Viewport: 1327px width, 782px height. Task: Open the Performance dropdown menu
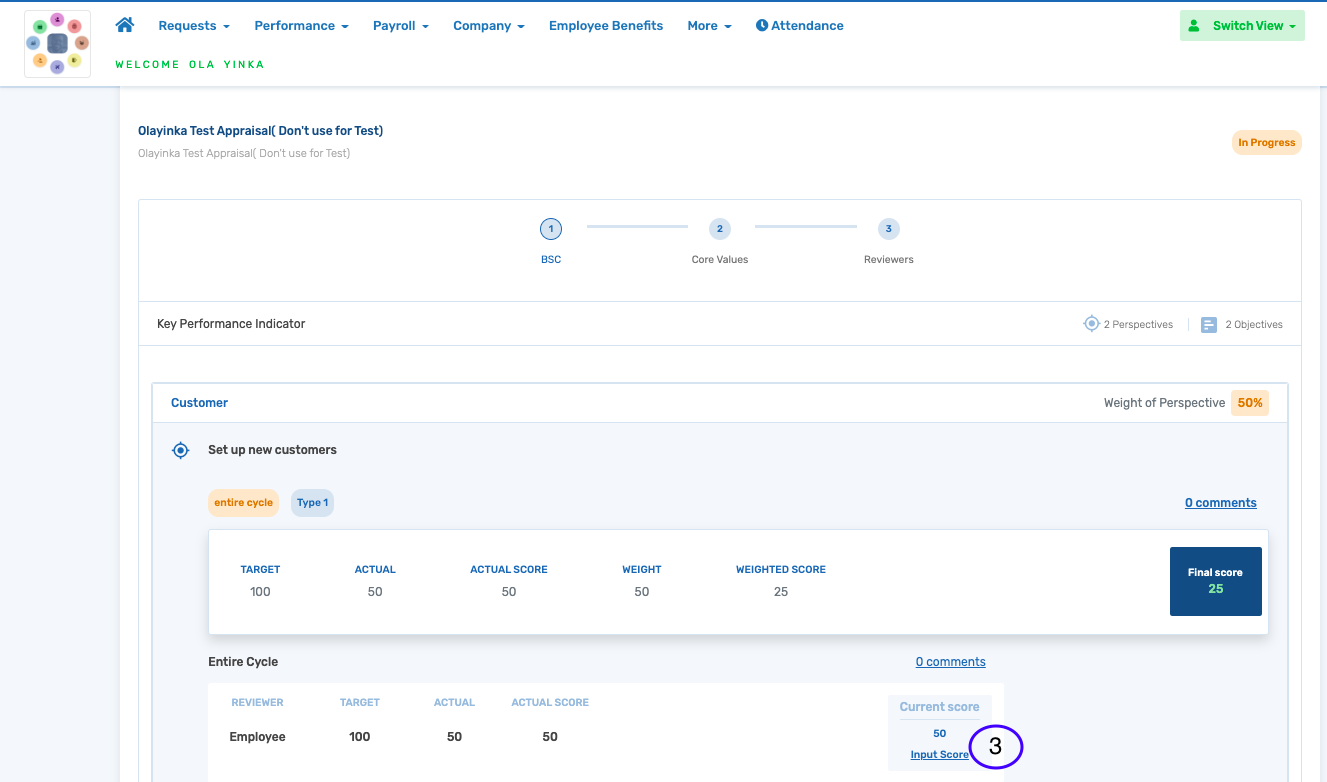(x=301, y=26)
